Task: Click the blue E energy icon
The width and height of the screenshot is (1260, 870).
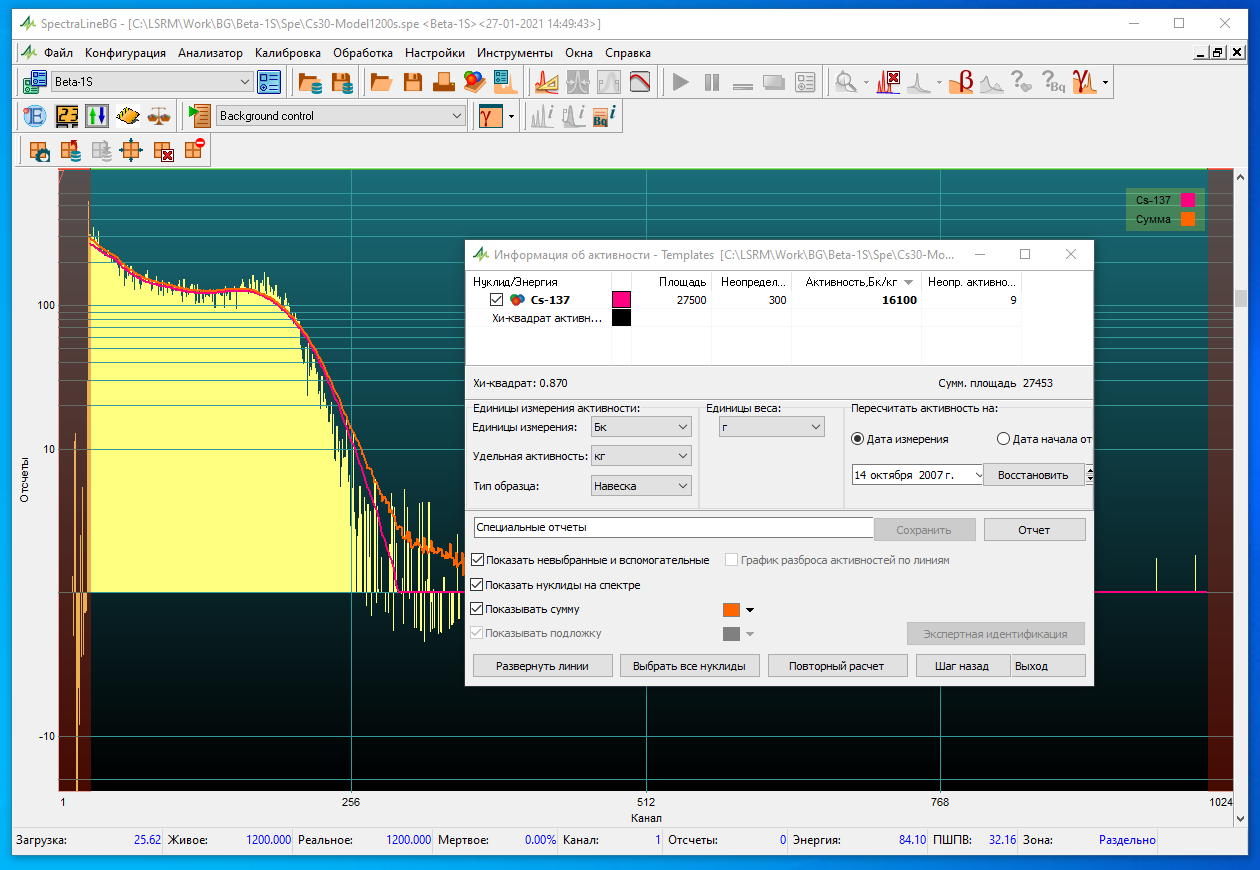Action: [x=36, y=116]
